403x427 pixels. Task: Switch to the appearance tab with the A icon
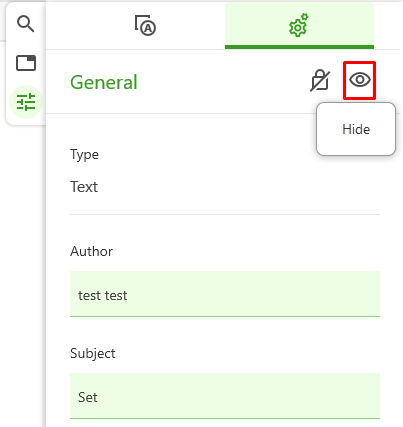(x=145, y=25)
